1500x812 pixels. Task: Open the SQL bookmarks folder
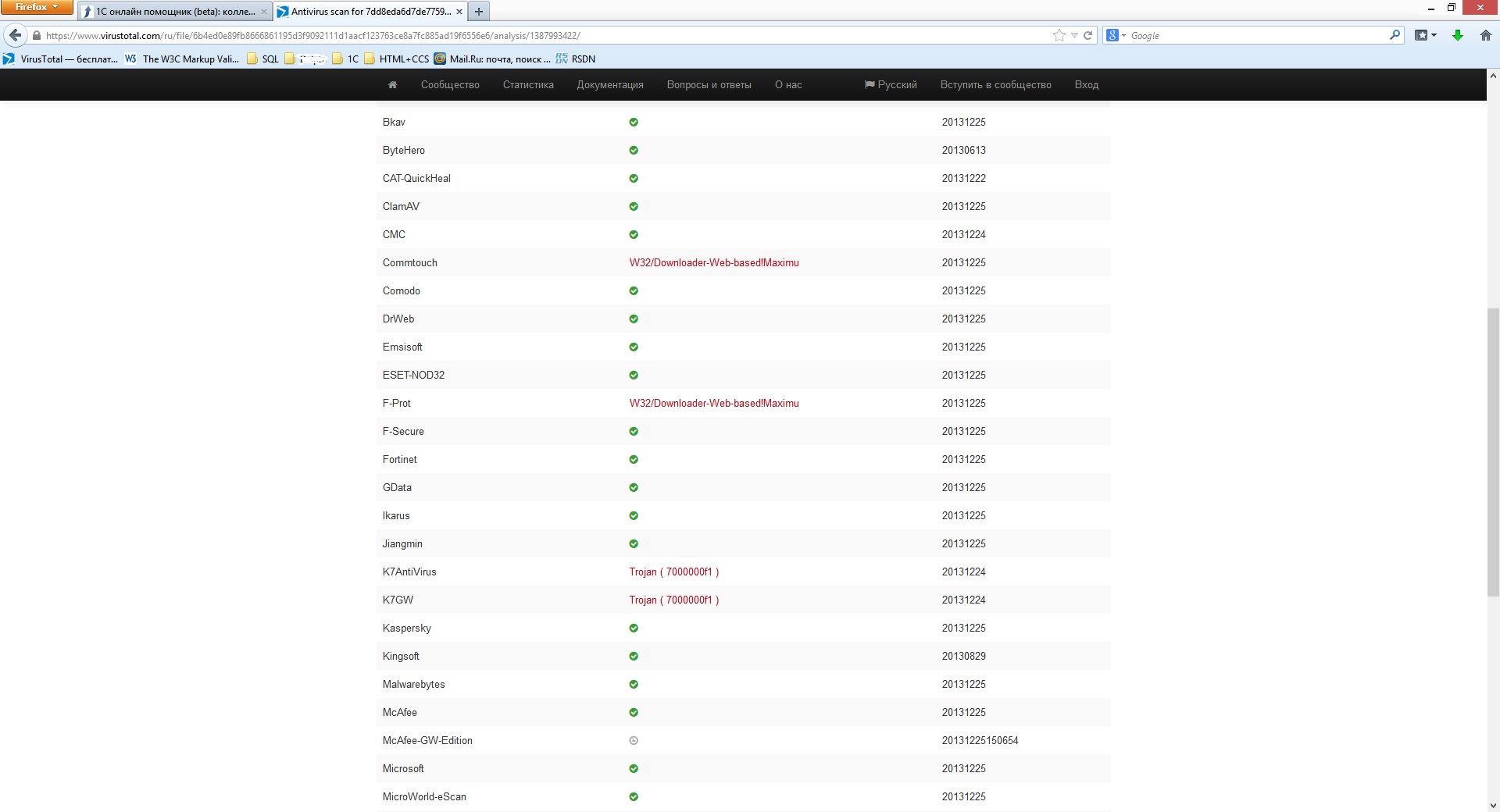pos(262,59)
